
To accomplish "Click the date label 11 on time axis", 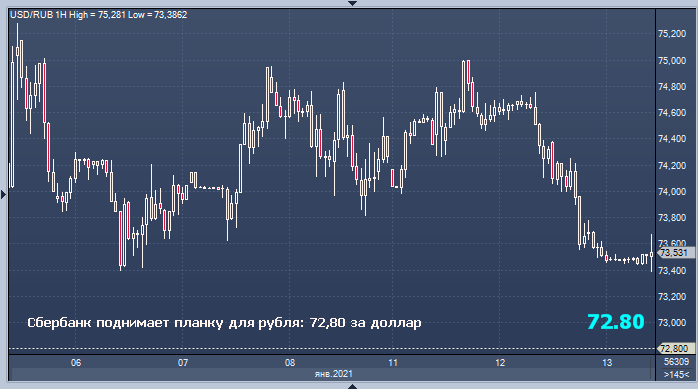I will pos(393,363).
